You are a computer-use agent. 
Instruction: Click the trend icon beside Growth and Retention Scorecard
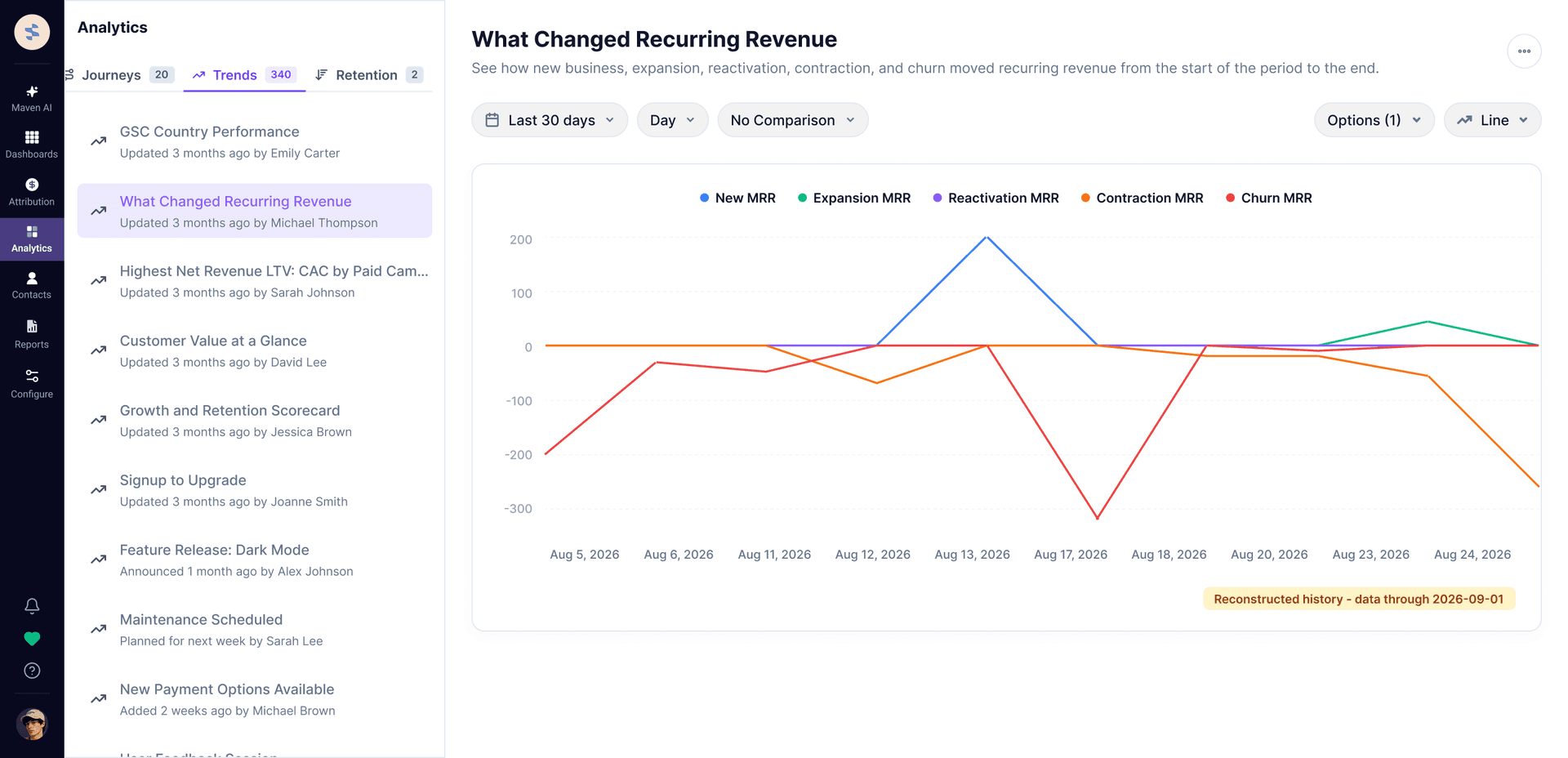click(99, 420)
